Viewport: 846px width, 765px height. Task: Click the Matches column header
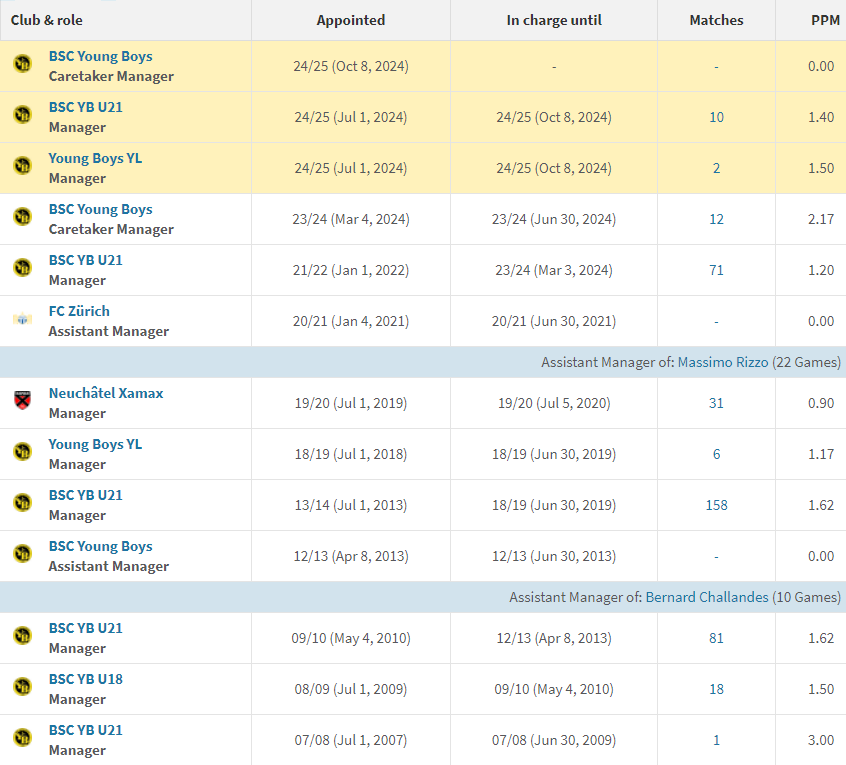point(716,20)
